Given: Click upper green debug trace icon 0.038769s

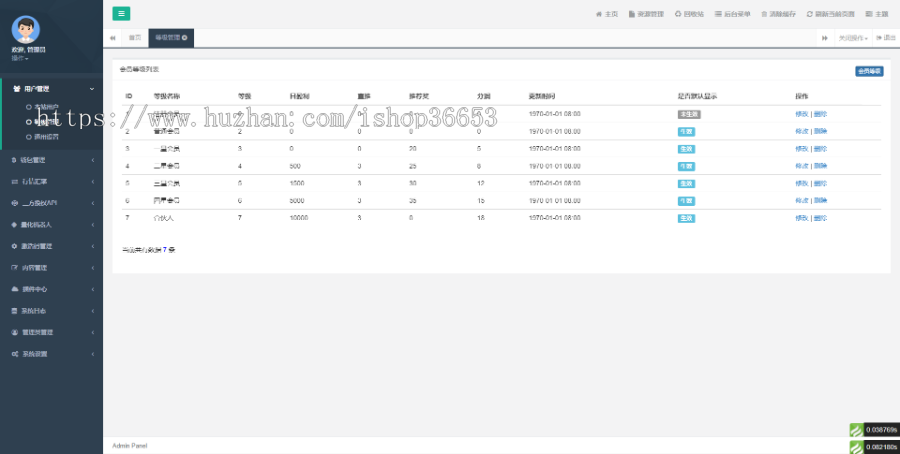Looking at the screenshot, I should coord(856,429).
